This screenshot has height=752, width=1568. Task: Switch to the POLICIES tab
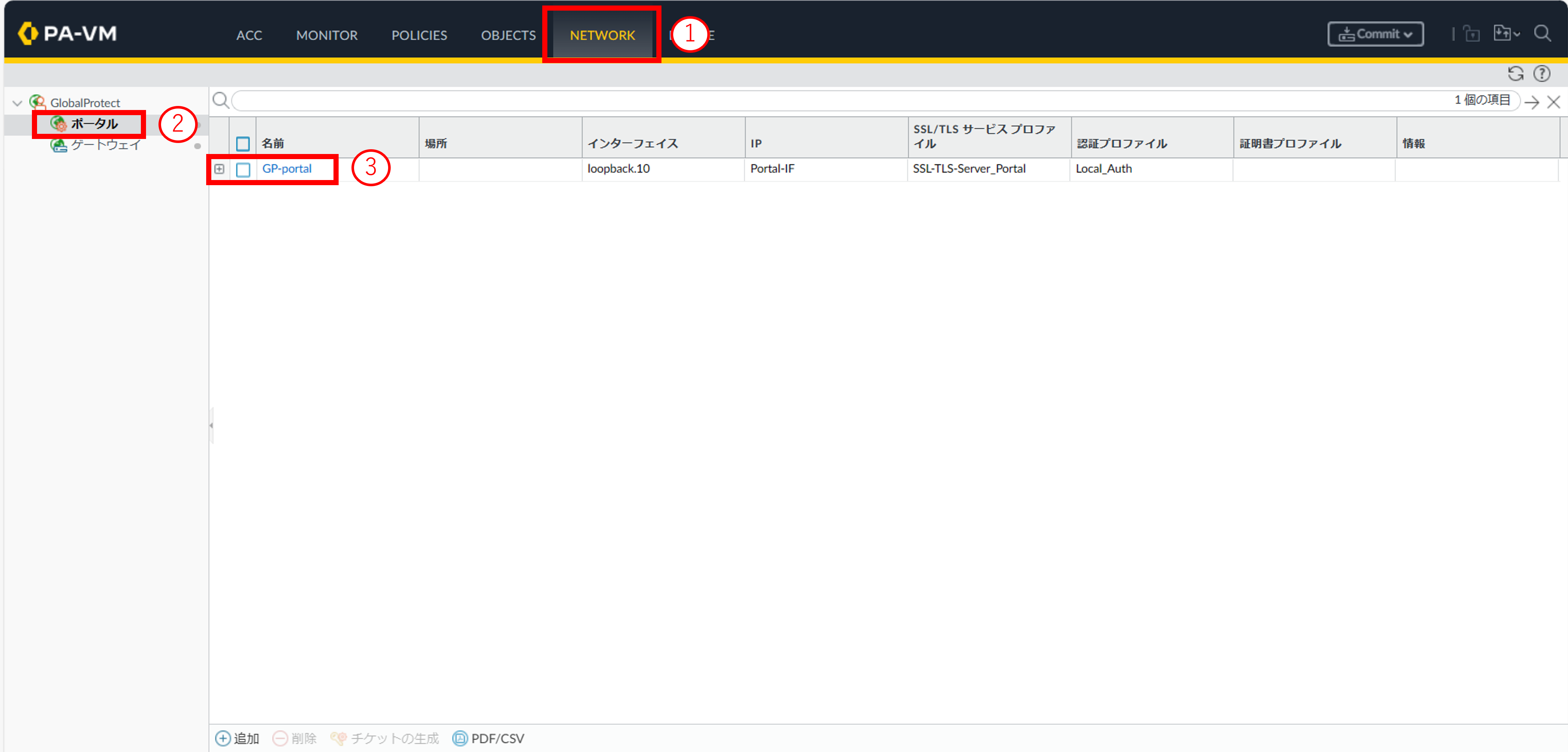419,35
